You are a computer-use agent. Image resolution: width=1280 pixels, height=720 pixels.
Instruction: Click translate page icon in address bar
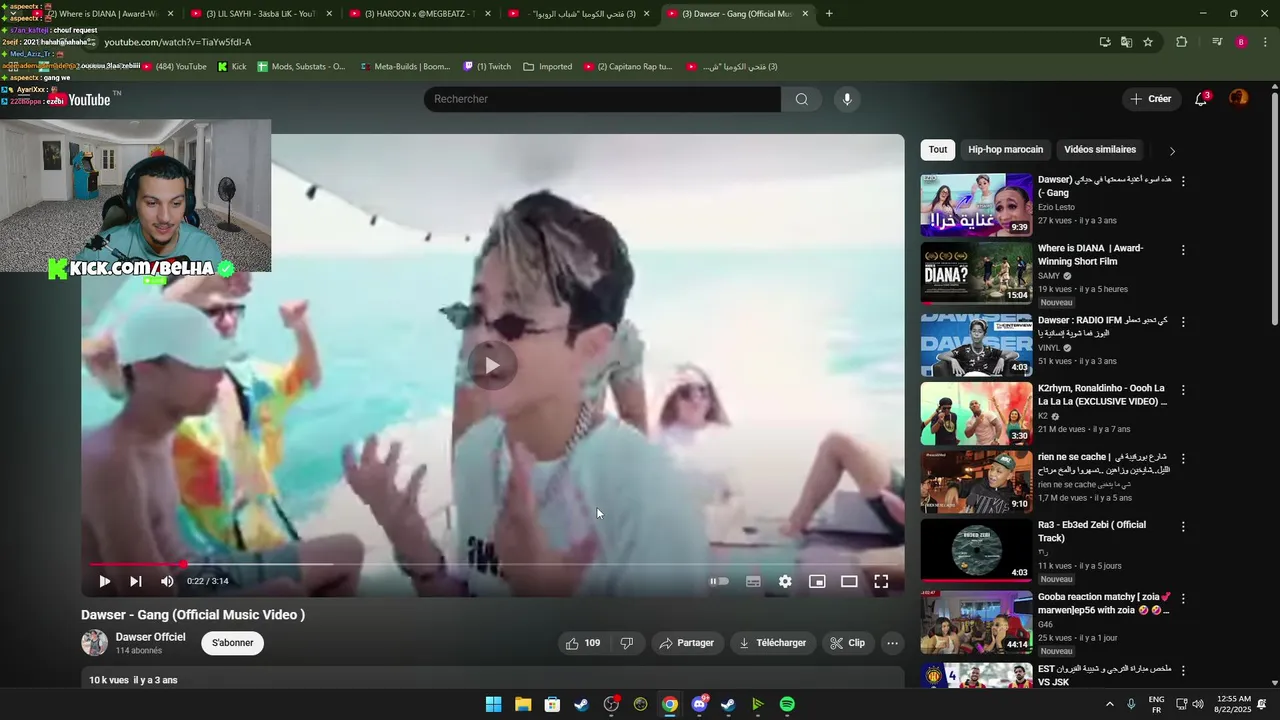click(x=1126, y=42)
